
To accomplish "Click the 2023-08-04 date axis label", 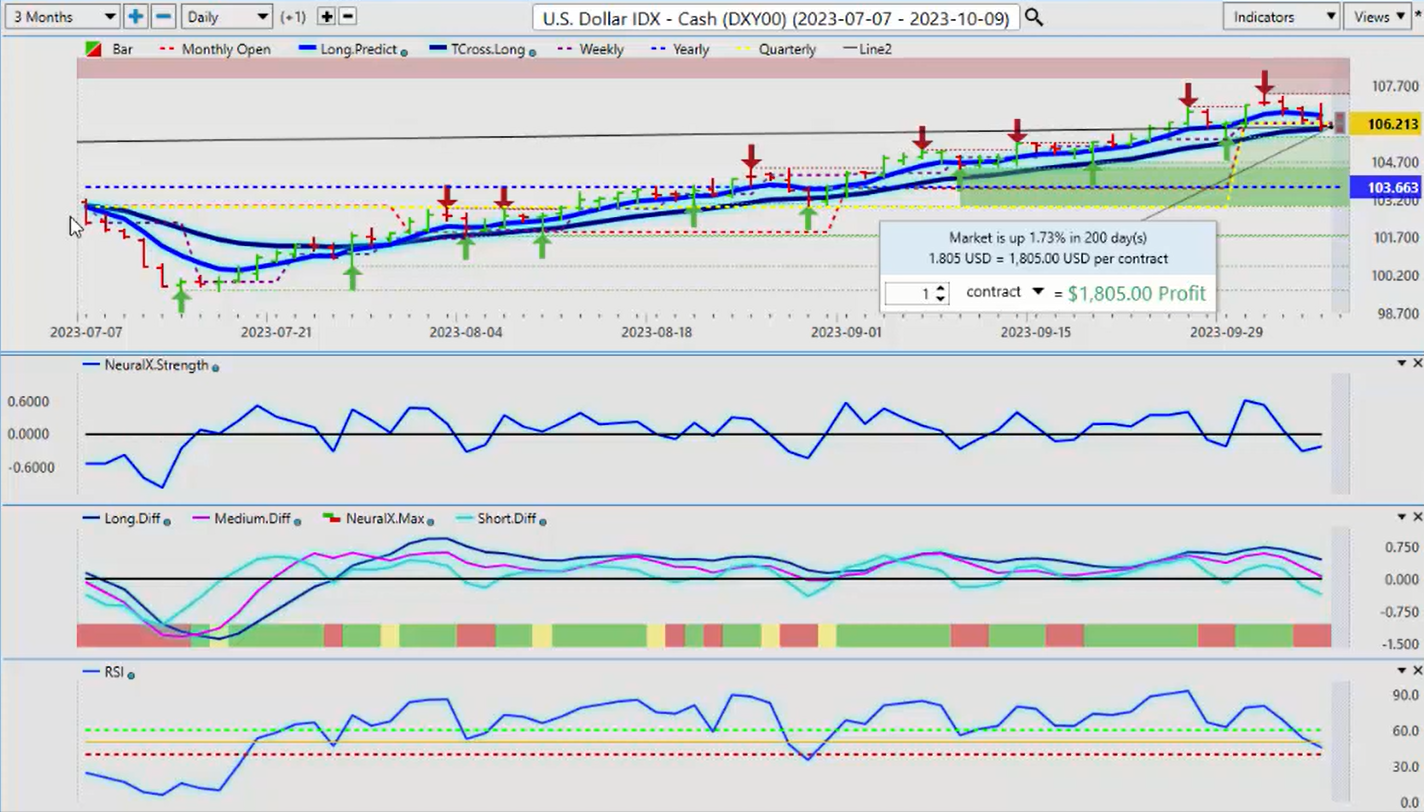I will [x=466, y=332].
